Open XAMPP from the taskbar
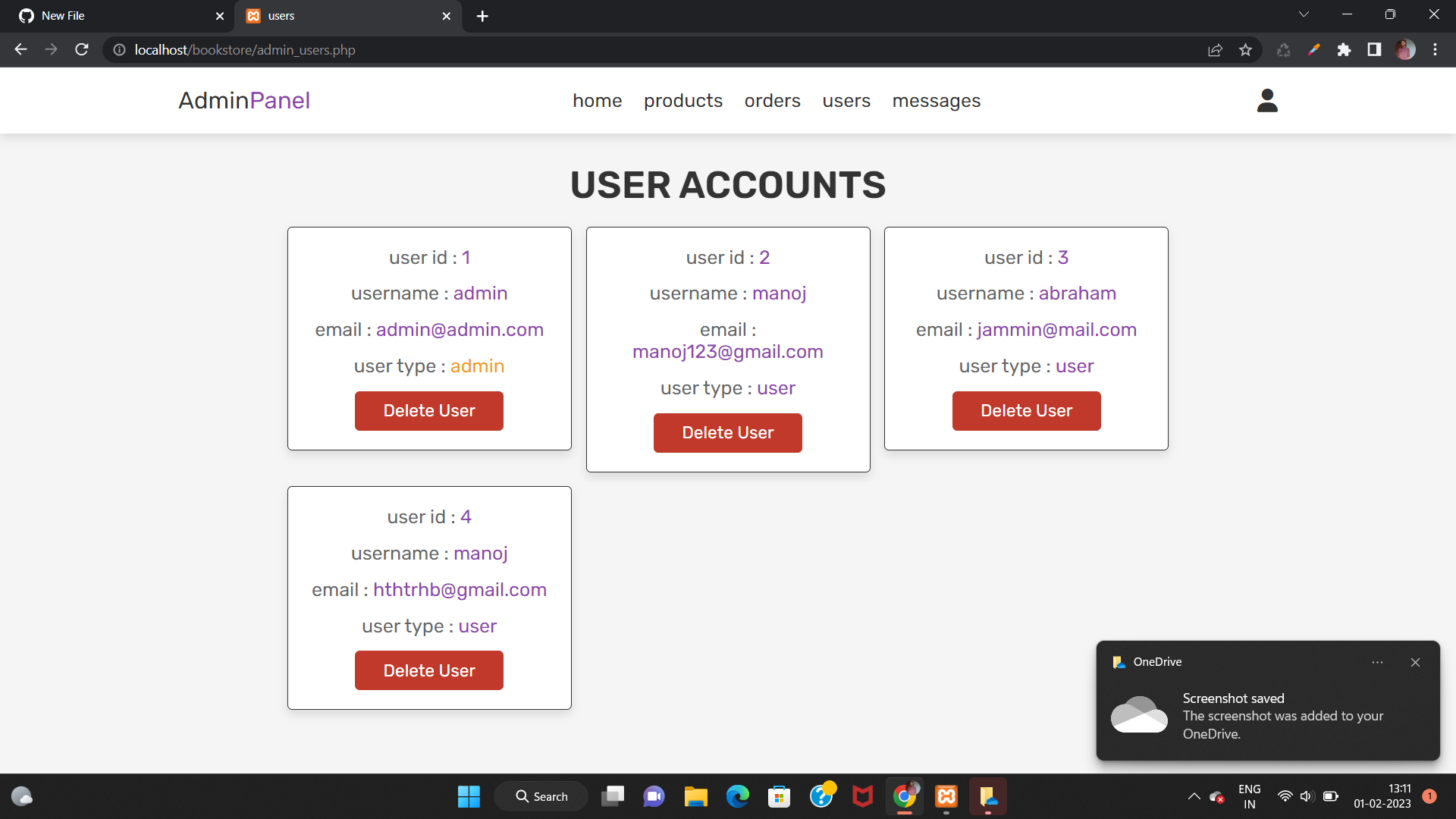 click(x=946, y=796)
